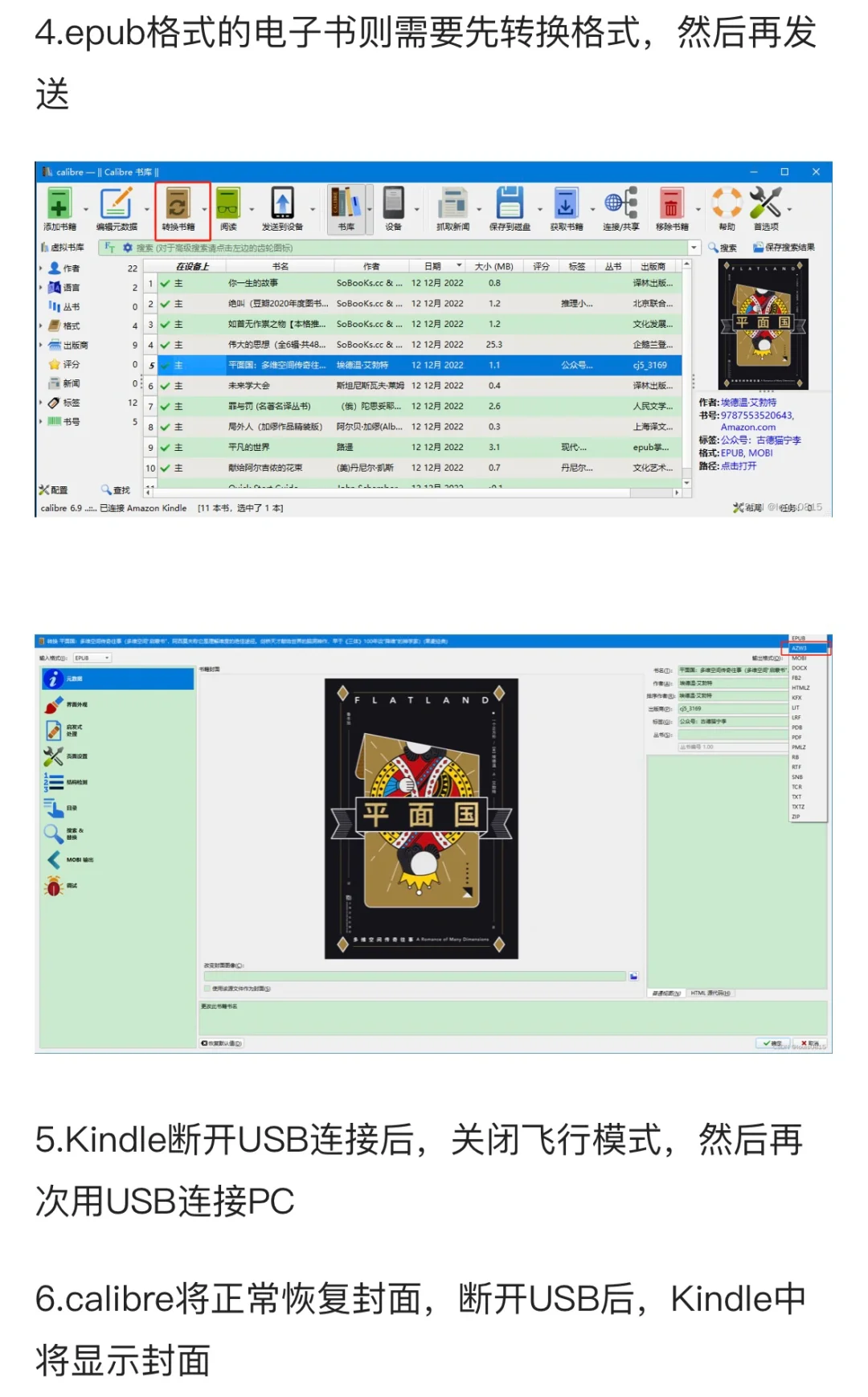Open 抓取新闻 (Fetch news) icon

coord(452,203)
